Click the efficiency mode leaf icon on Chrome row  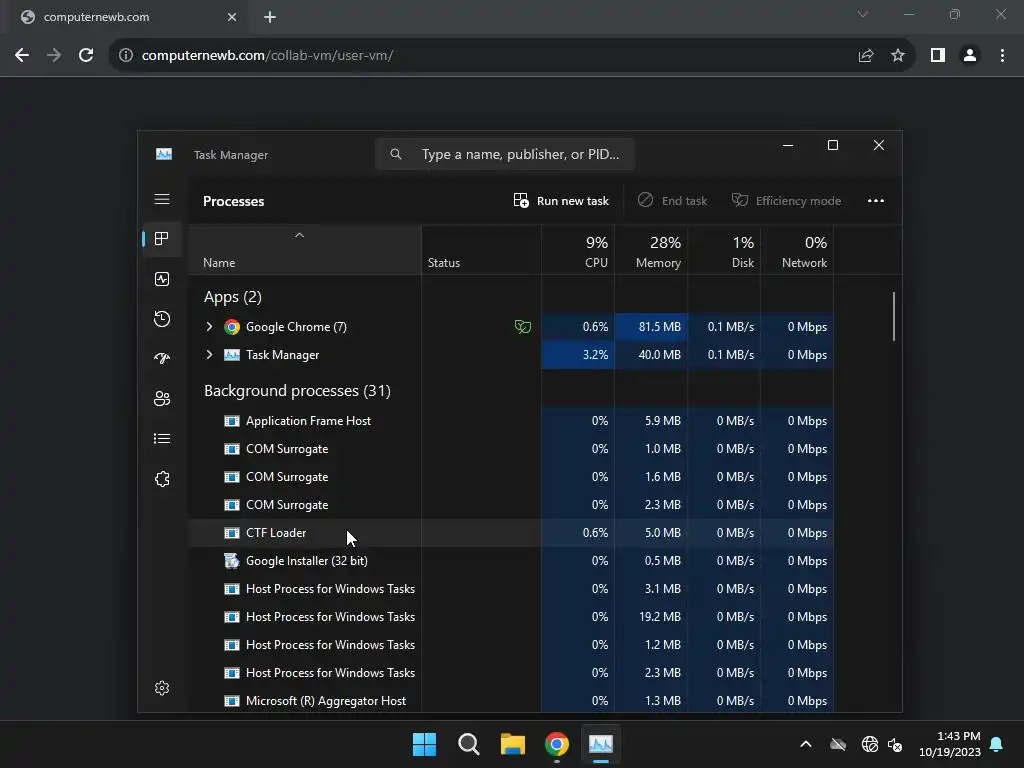pos(522,327)
